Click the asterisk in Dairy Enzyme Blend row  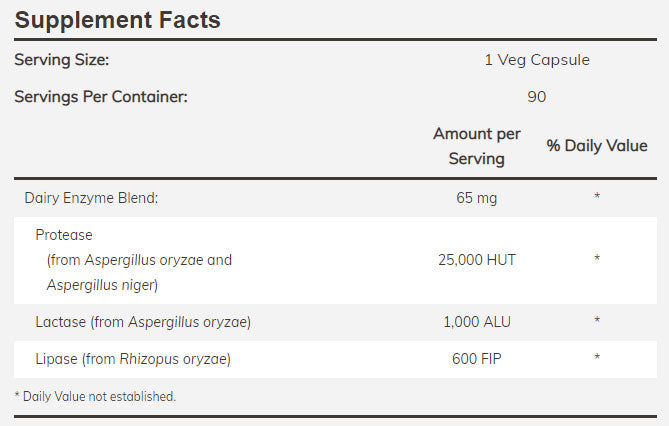[597, 198]
